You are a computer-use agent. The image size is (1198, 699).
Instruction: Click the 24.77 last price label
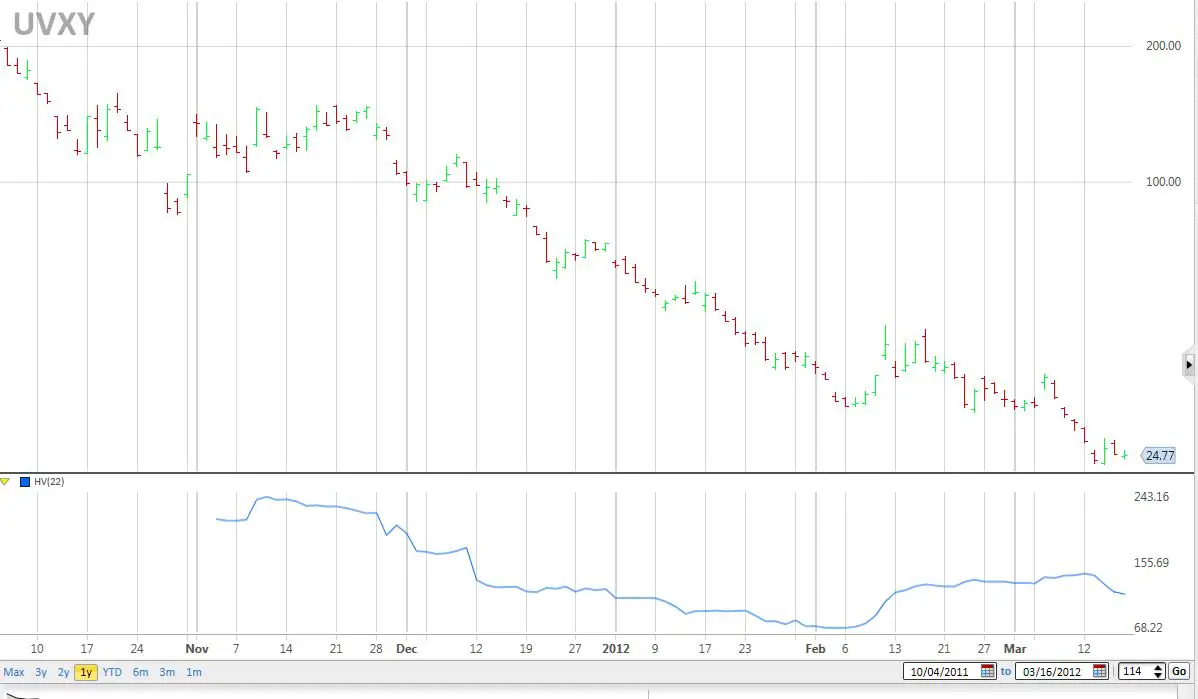(x=1159, y=456)
